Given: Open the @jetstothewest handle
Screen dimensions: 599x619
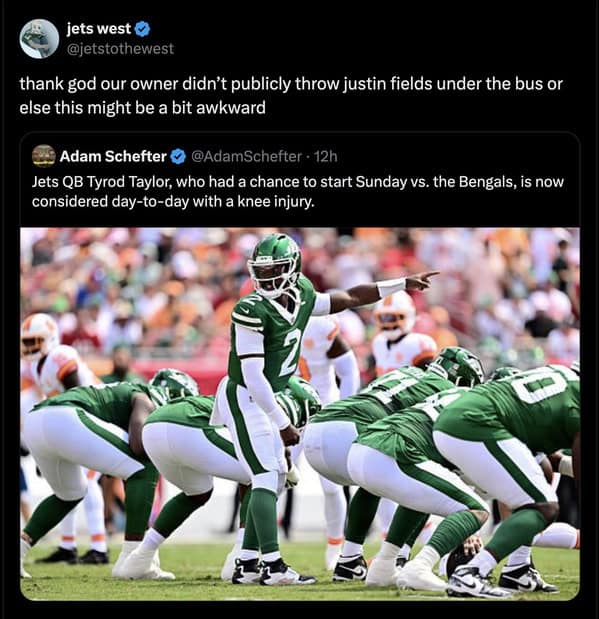Looking at the screenshot, I should click(120, 49).
